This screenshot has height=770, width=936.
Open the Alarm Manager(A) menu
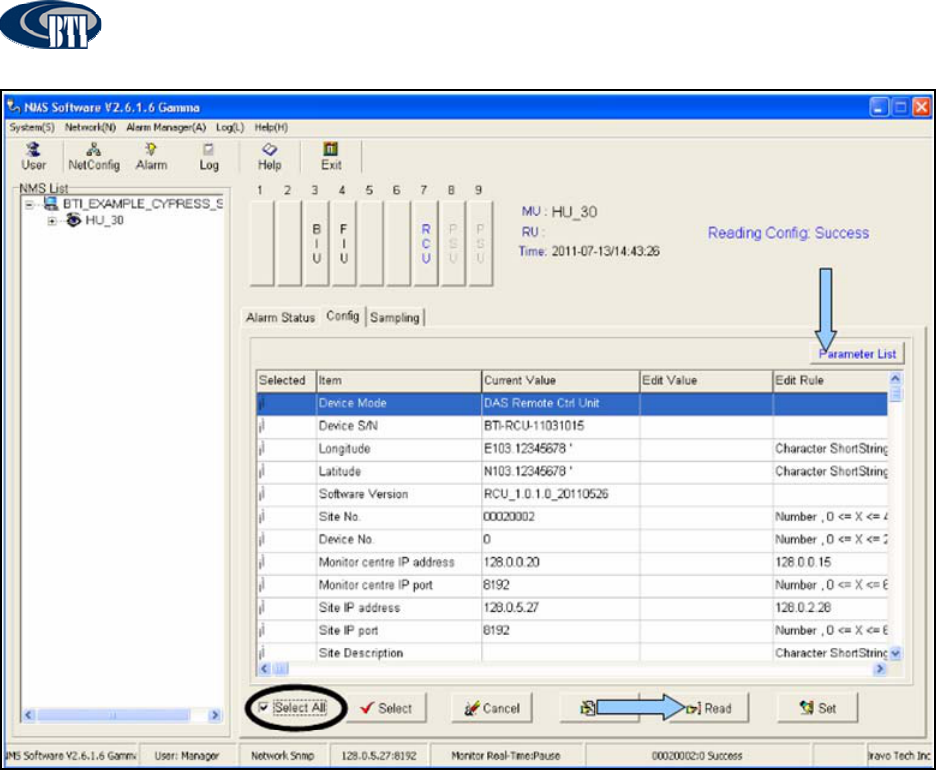pyautogui.click(x=166, y=127)
